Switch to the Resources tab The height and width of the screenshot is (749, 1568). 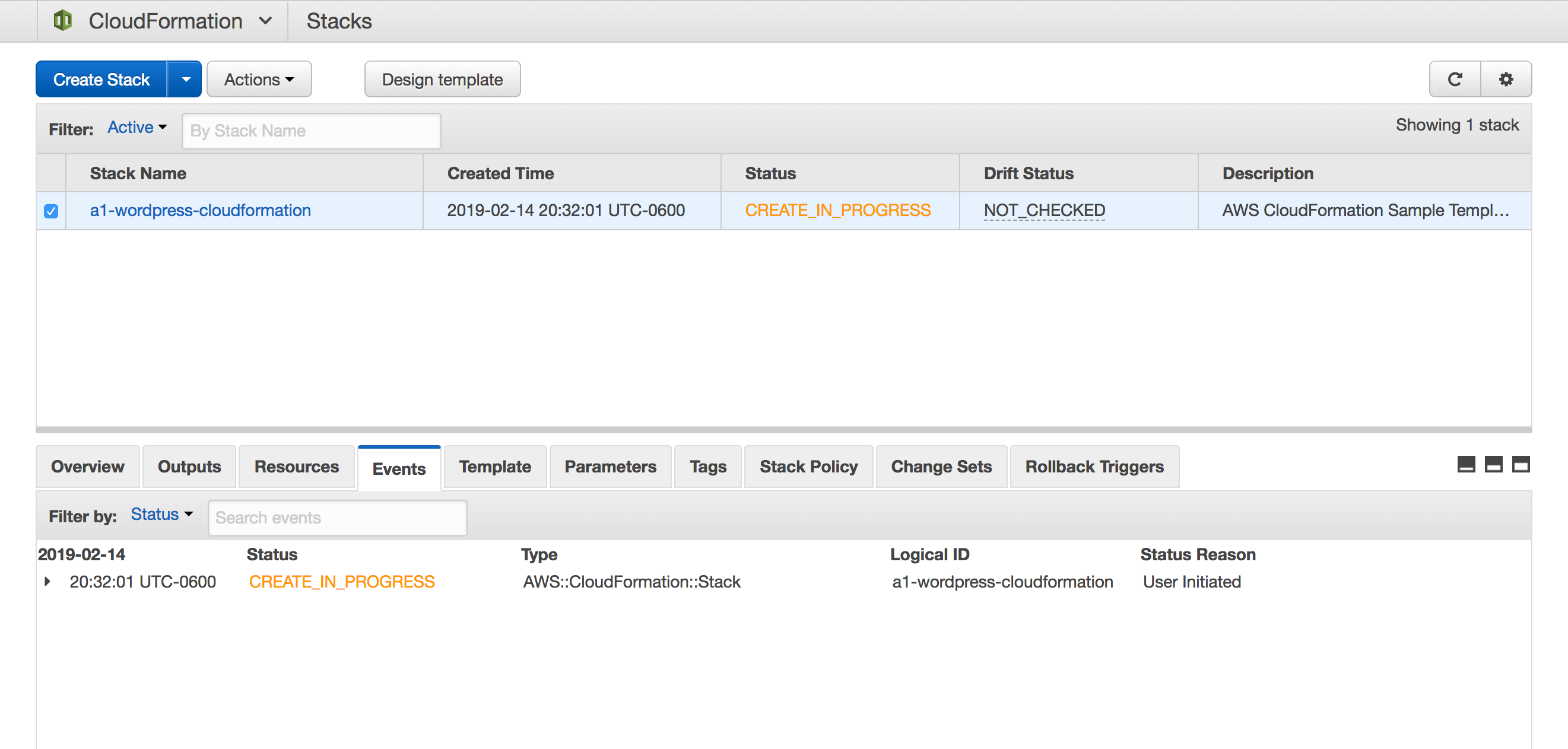pos(296,466)
